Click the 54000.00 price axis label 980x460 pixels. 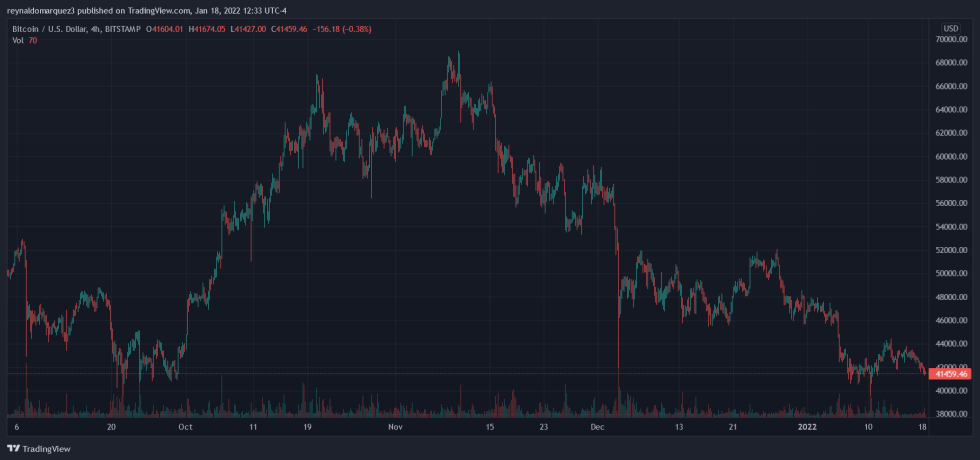point(950,227)
